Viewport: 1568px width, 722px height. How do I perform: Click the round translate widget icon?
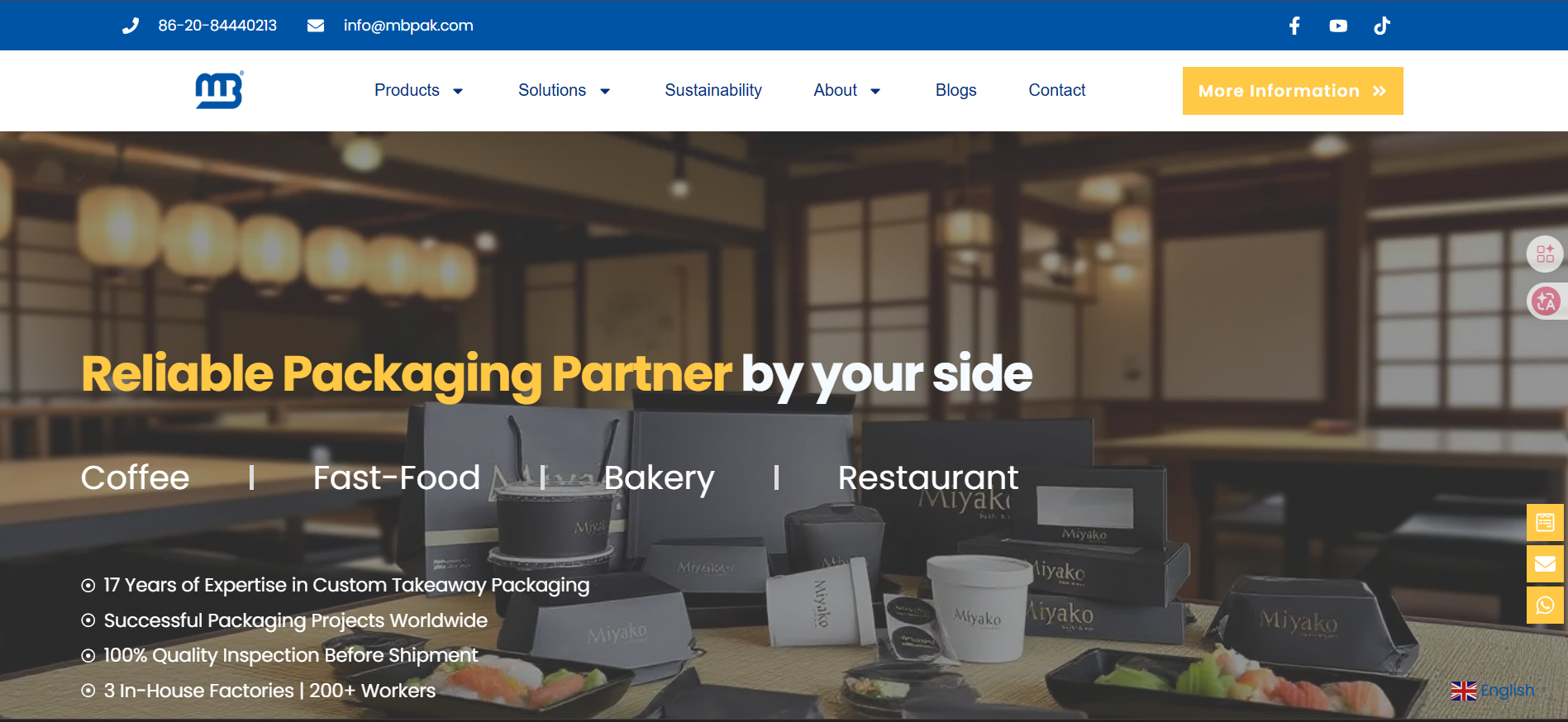(1546, 301)
